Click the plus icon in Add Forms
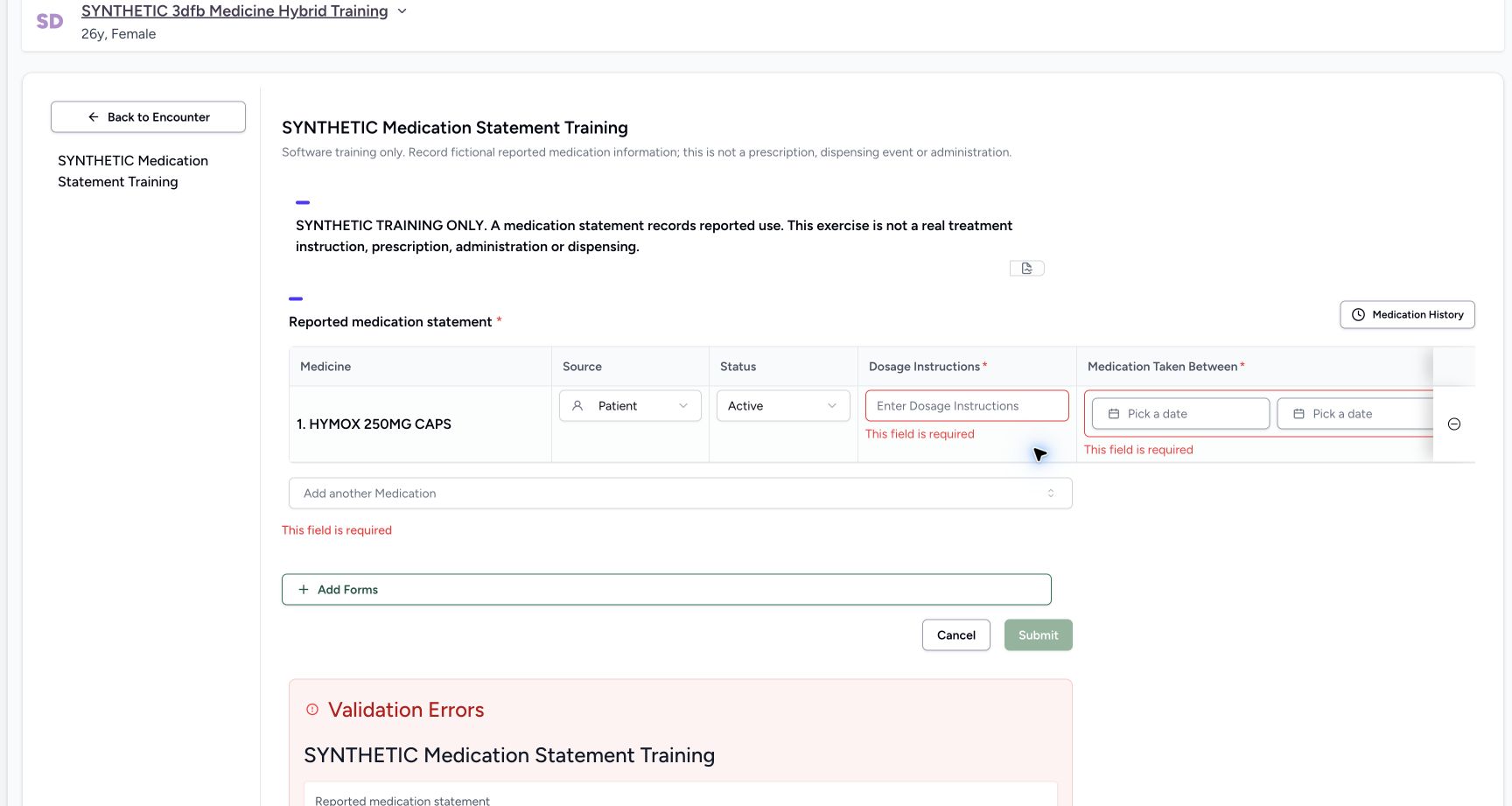 tap(304, 590)
